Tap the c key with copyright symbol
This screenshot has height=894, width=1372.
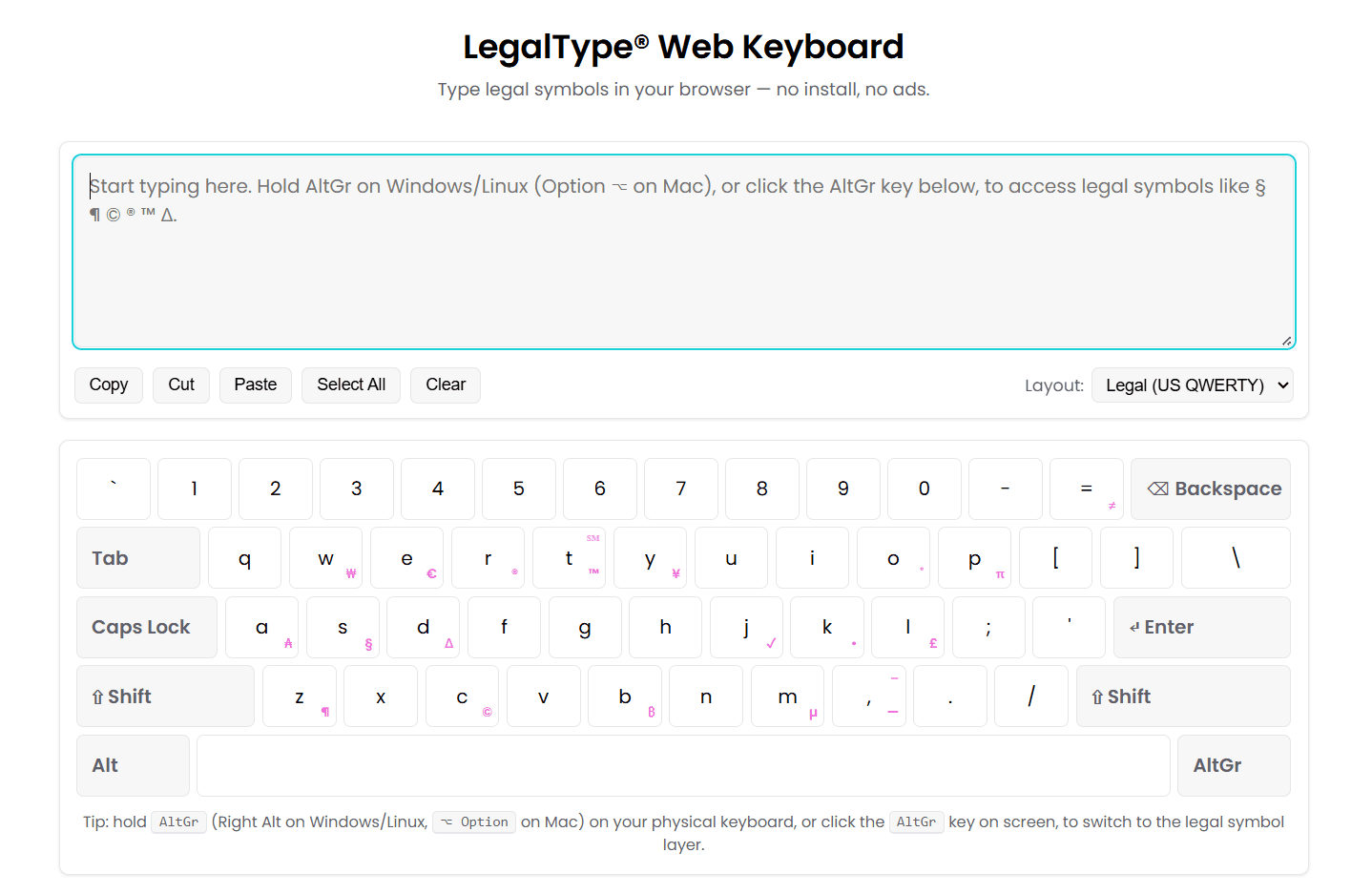coord(462,696)
